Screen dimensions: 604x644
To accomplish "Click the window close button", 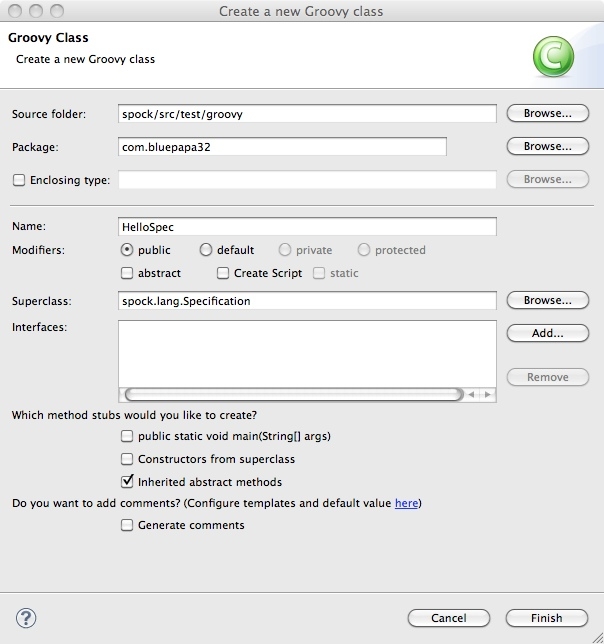I will coord(15,11).
